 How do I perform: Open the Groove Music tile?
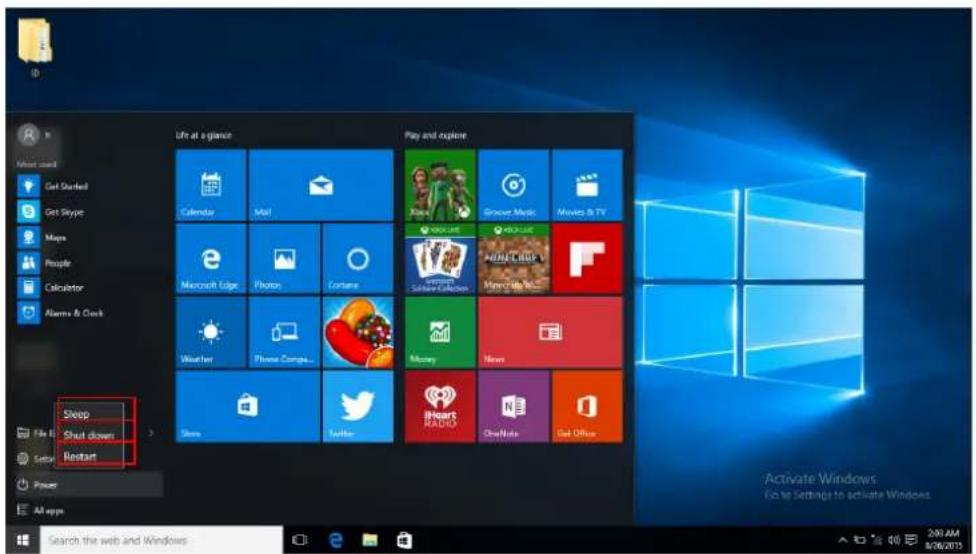514,185
